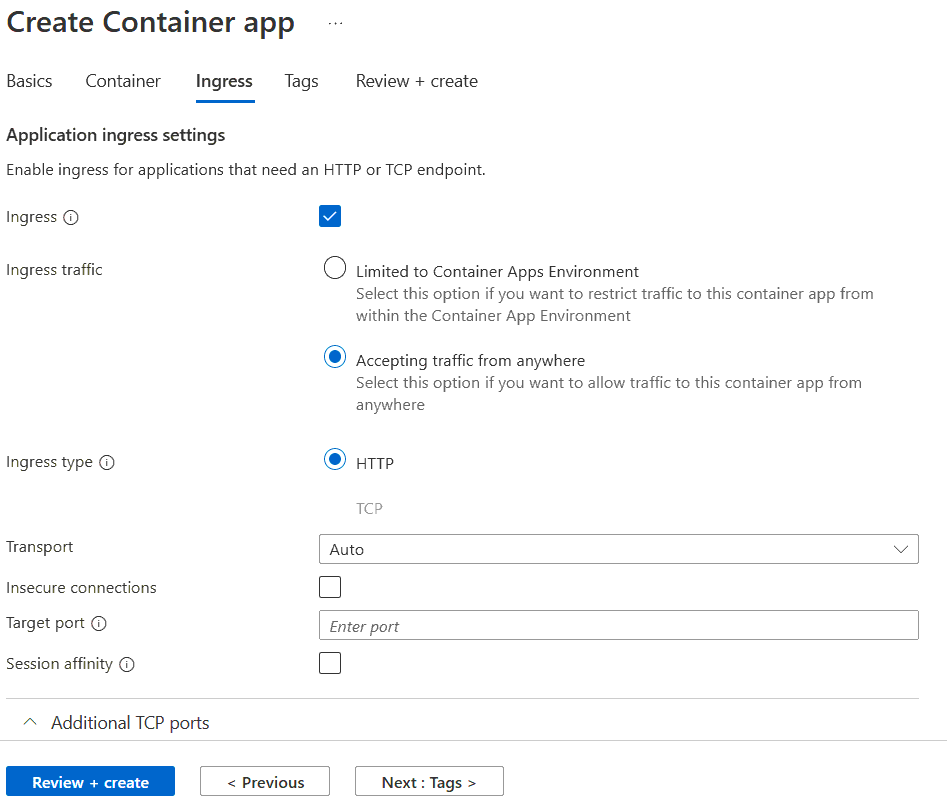Click the Target port input field
The image size is (947, 803).
[618, 624]
